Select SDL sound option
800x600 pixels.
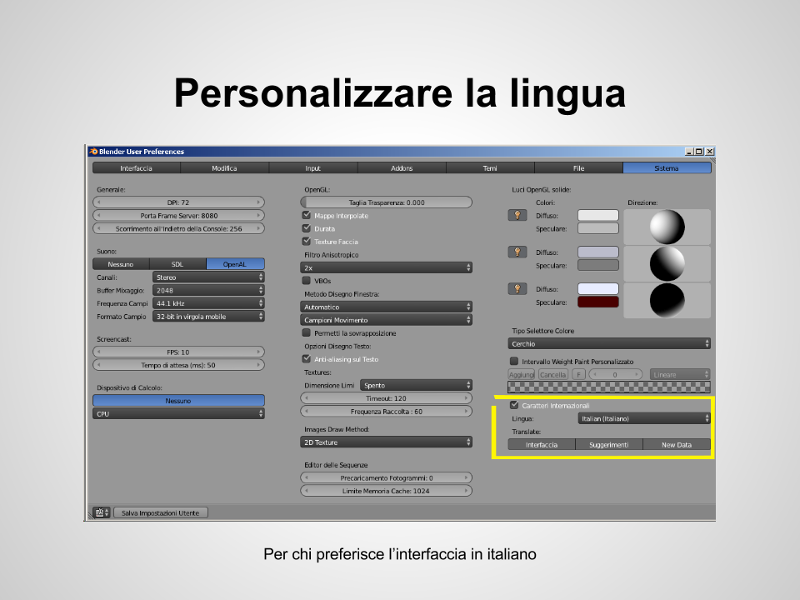[178, 264]
